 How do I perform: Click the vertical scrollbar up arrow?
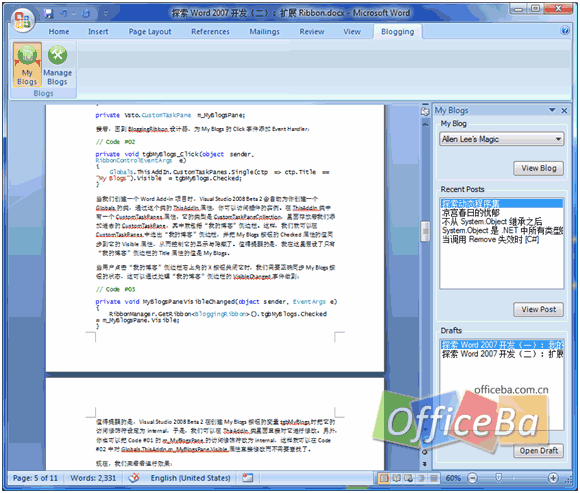[425, 124]
